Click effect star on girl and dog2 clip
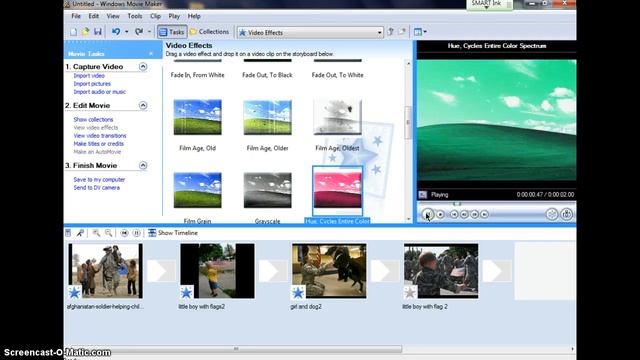 click(298, 292)
